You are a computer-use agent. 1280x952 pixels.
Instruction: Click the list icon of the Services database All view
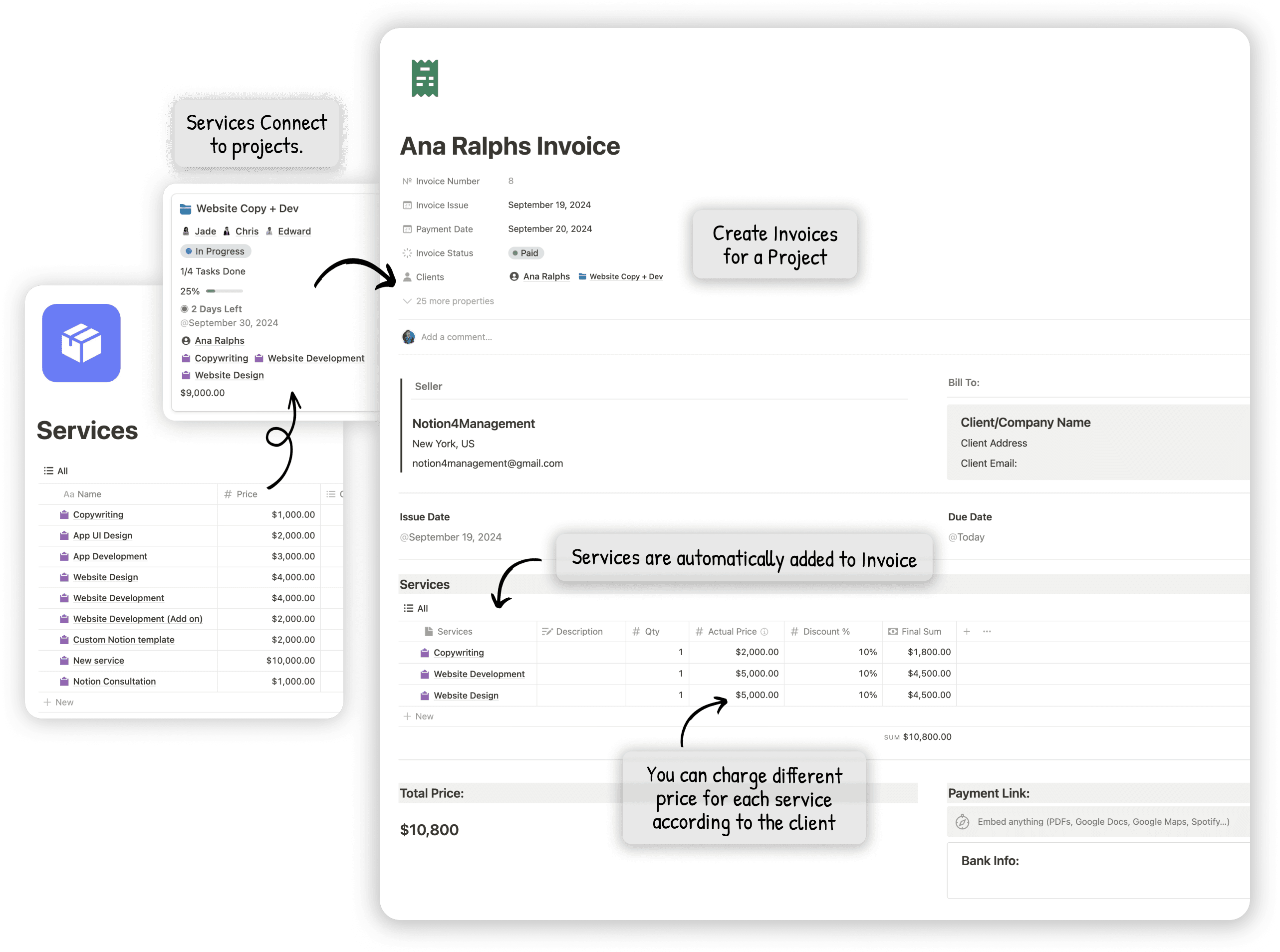click(48, 471)
